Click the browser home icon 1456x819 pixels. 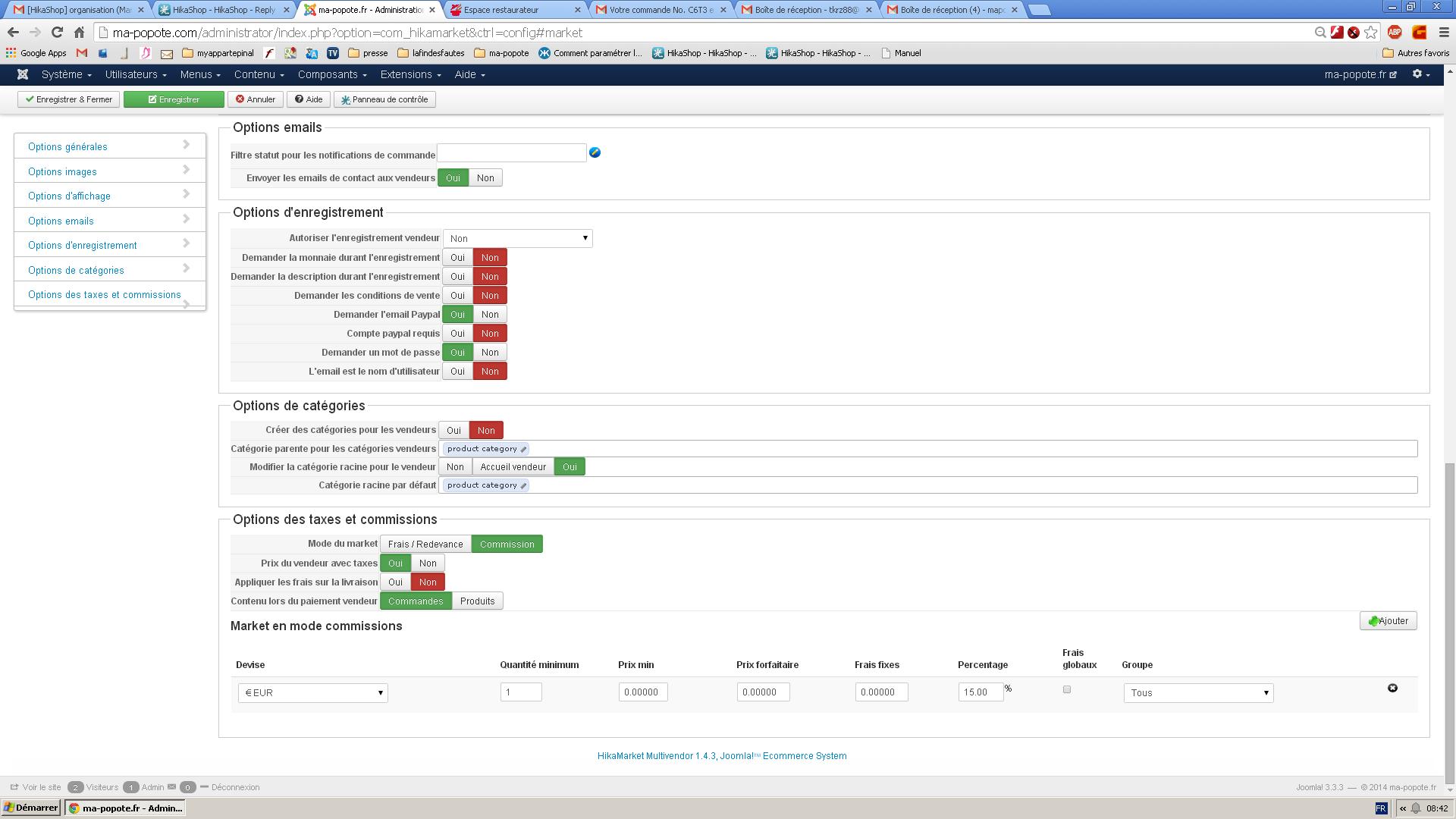point(79,33)
